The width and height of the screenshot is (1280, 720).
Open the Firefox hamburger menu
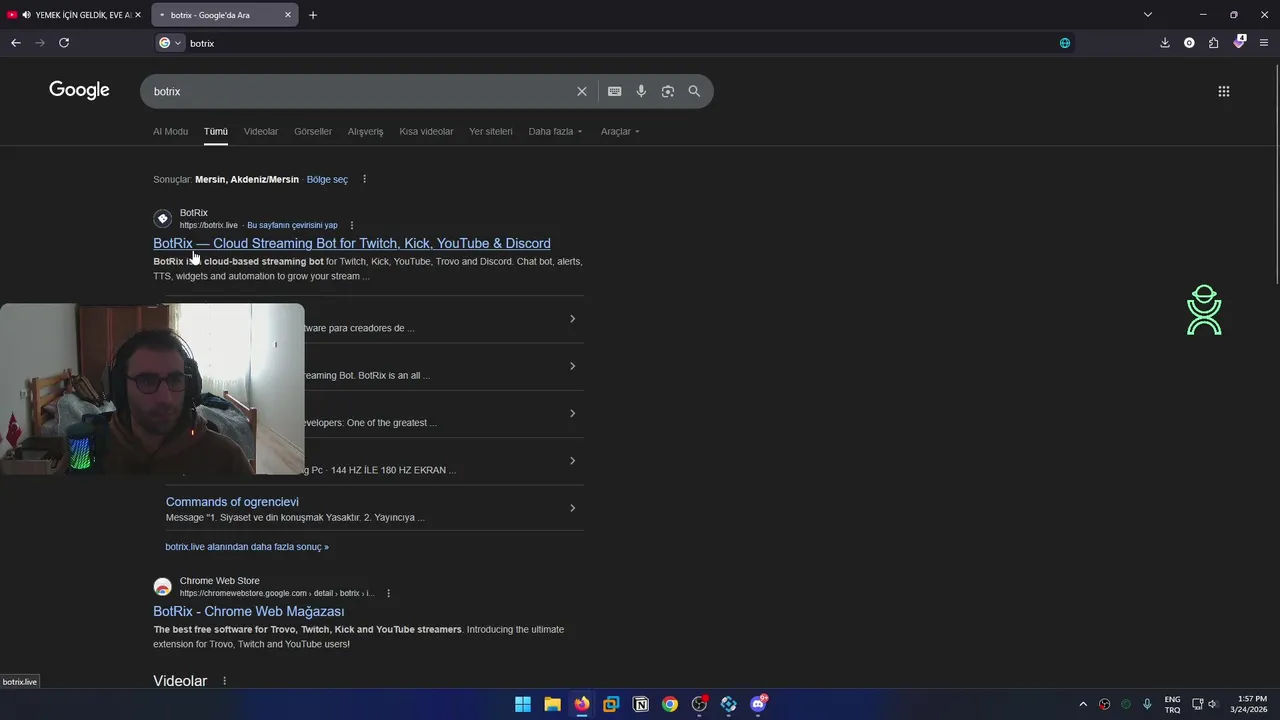1264,43
